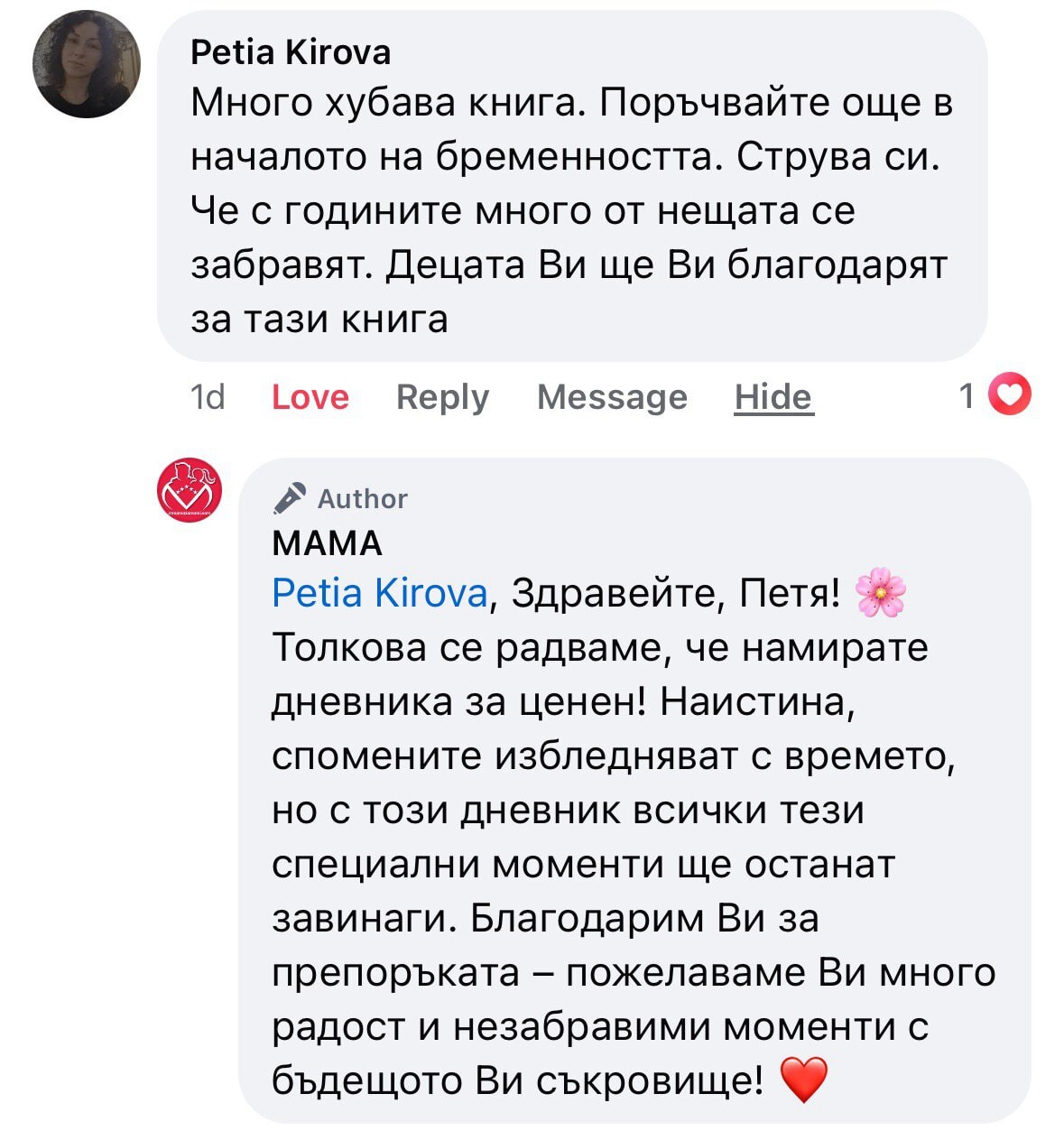The height and width of the screenshot is (1131, 1064).
Task: Click the words 'за тази книга'
Action: 319,319
